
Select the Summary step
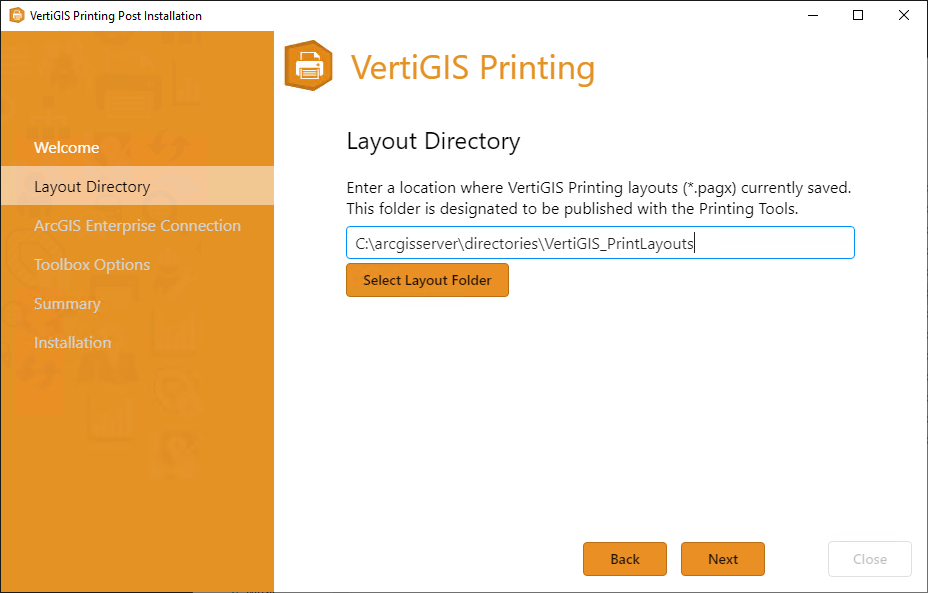(67, 303)
